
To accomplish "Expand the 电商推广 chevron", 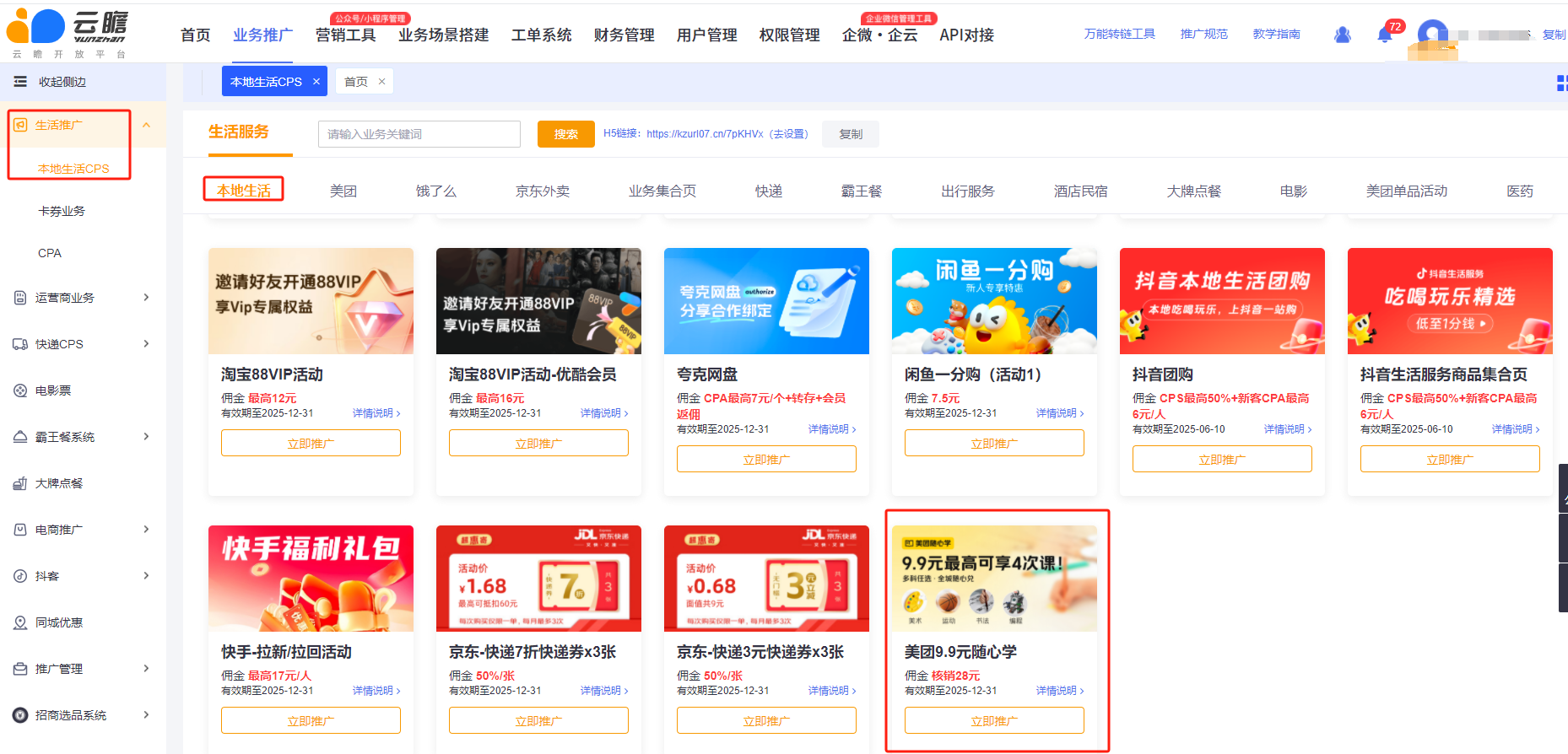I will click(x=147, y=530).
